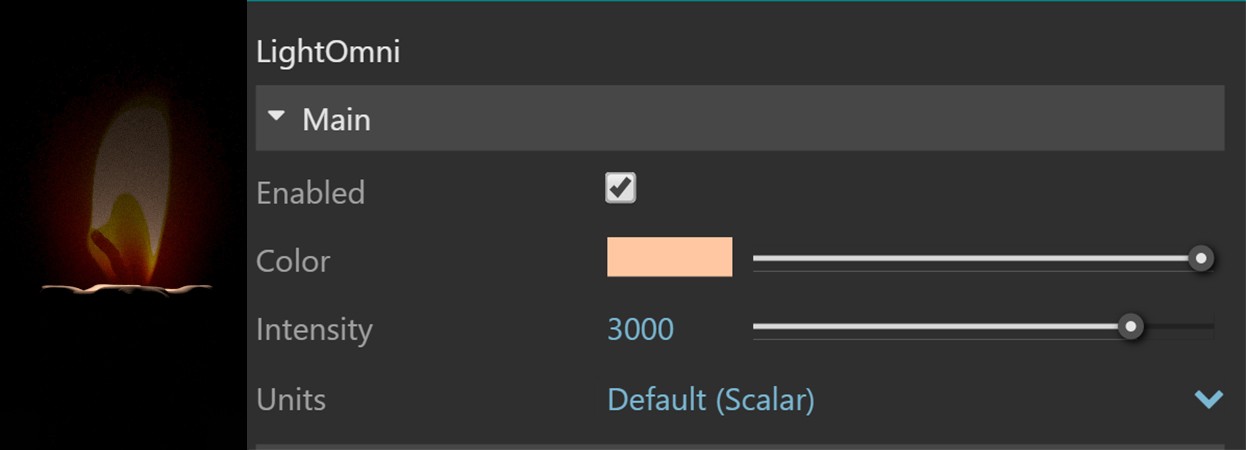Click the LightOmni component title
The width and height of the screenshot is (1246, 450).
(x=328, y=52)
